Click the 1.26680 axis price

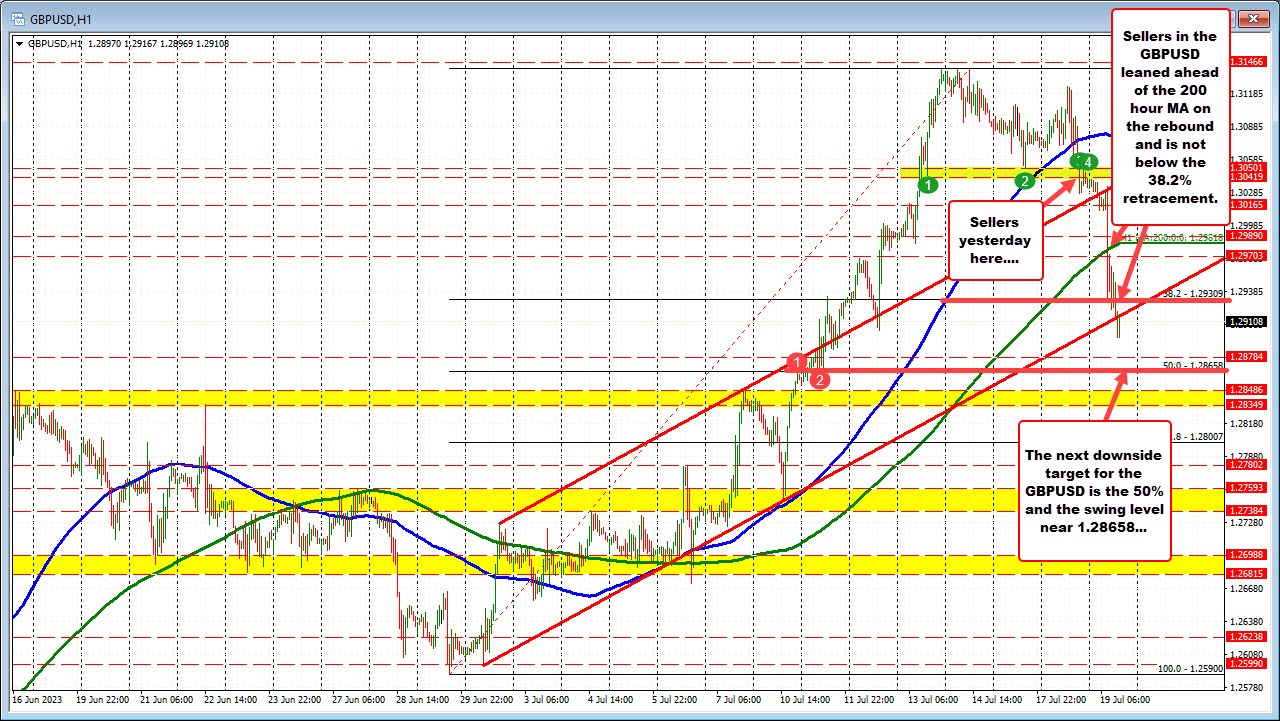tap(1247, 589)
